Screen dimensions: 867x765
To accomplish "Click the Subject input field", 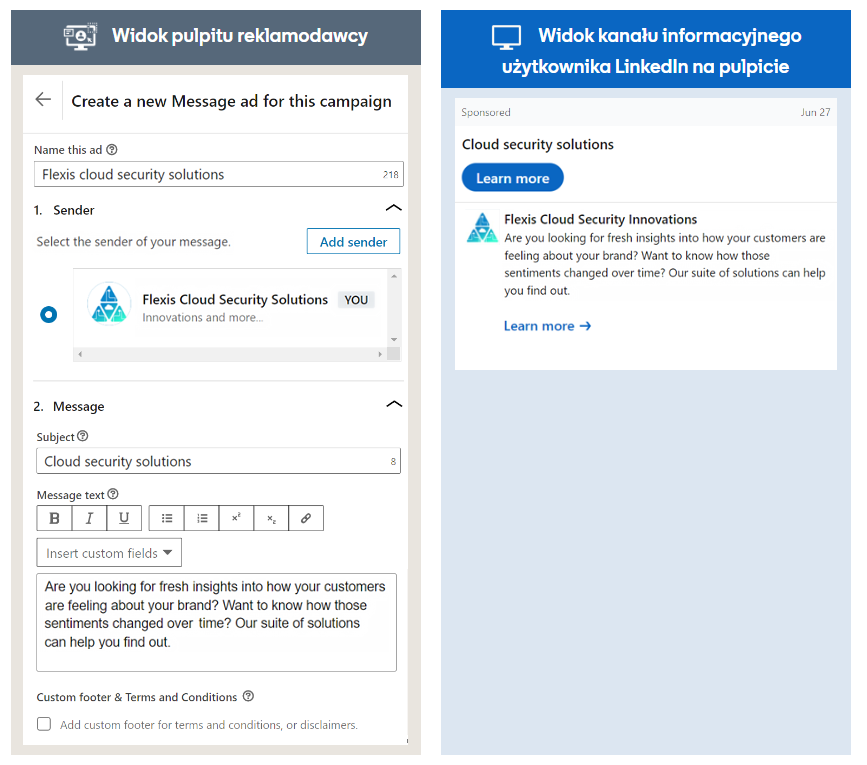I will [210, 461].
